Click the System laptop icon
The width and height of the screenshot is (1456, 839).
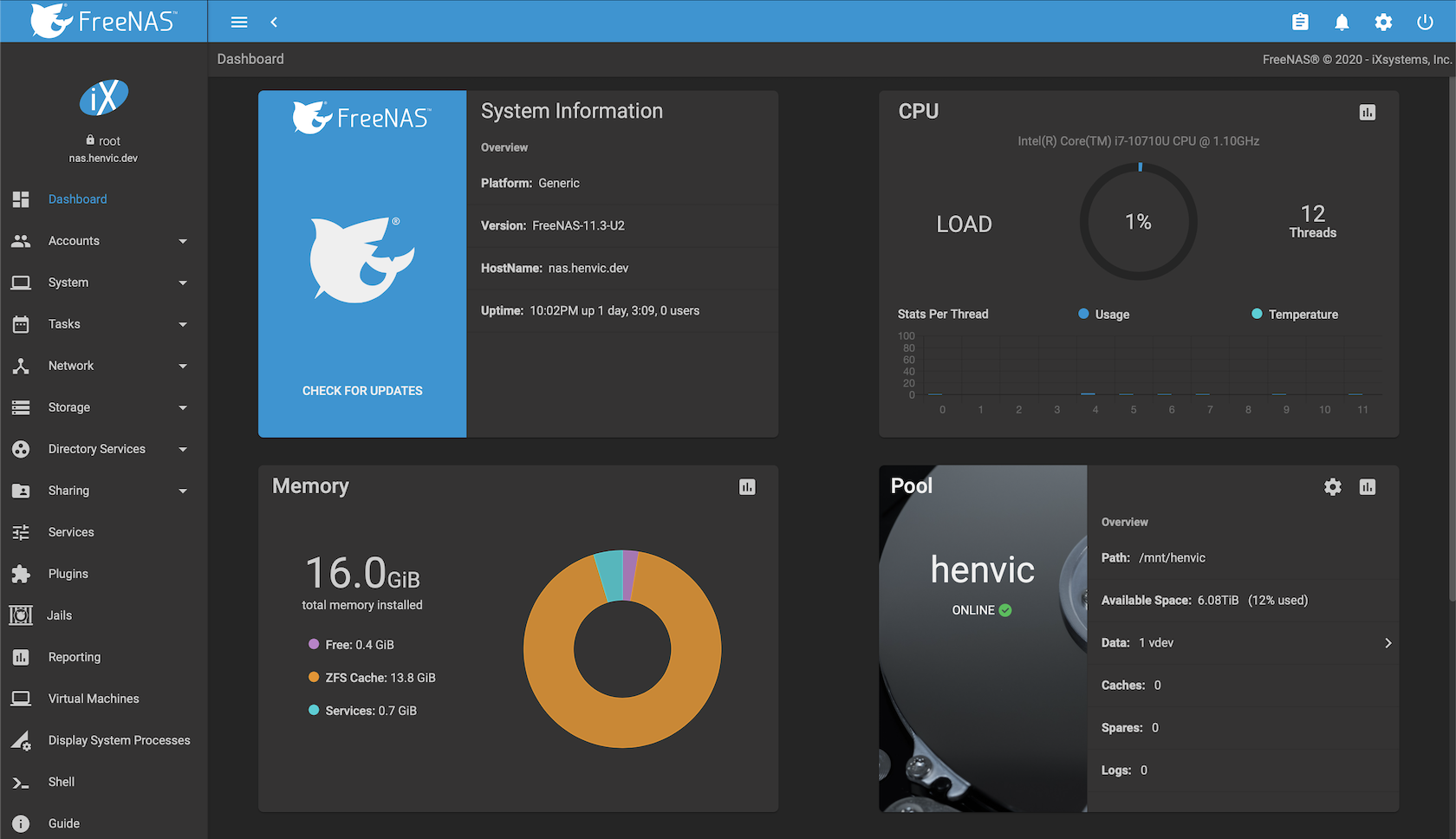coord(21,283)
